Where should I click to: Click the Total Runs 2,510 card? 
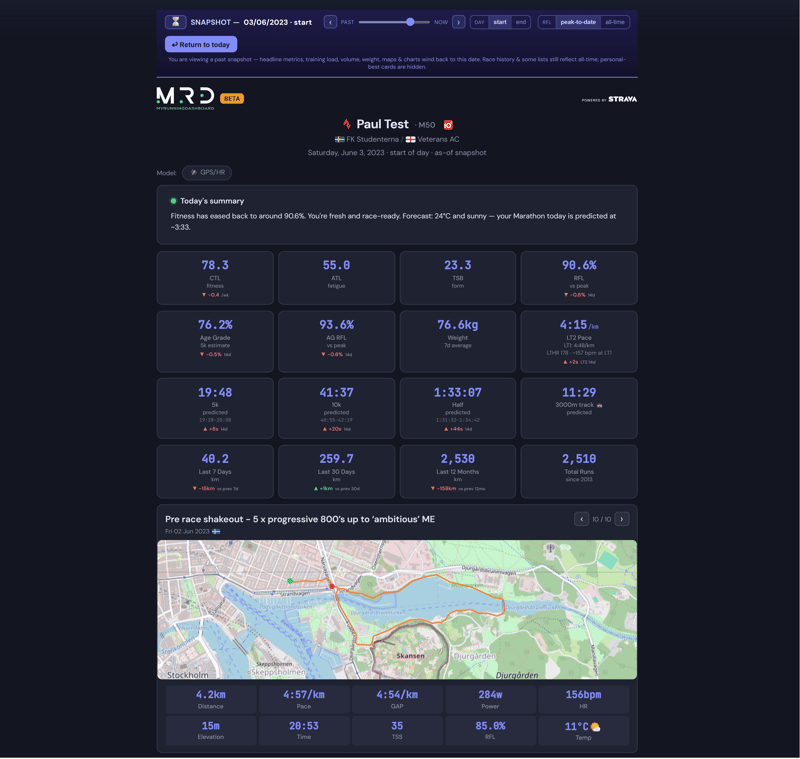click(579, 471)
